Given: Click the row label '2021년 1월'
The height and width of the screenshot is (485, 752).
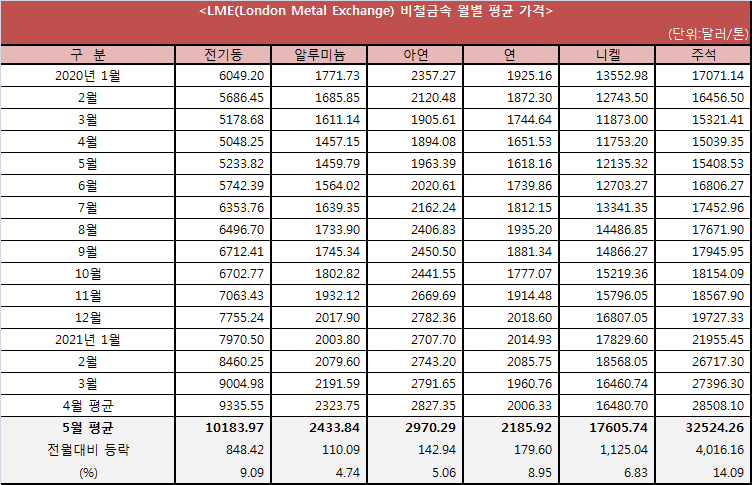Looking at the screenshot, I should (x=88, y=340).
